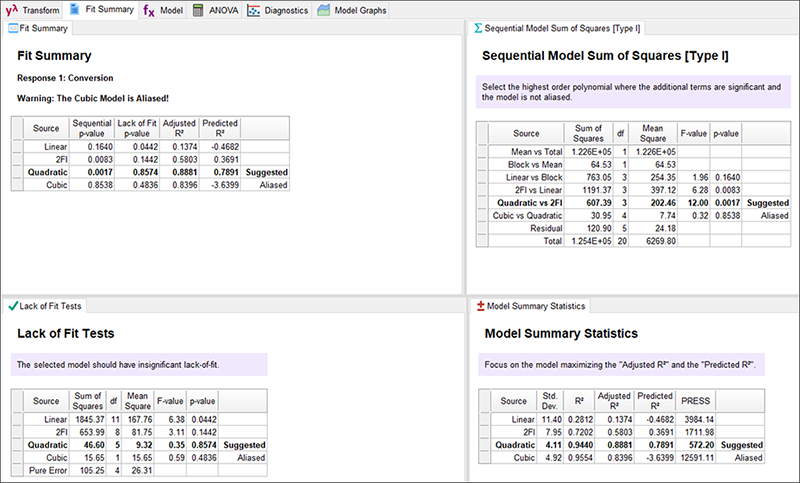Select the Model Summary Statistics pane tab
Screen dimensions: 800x483
click(x=536, y=305)
